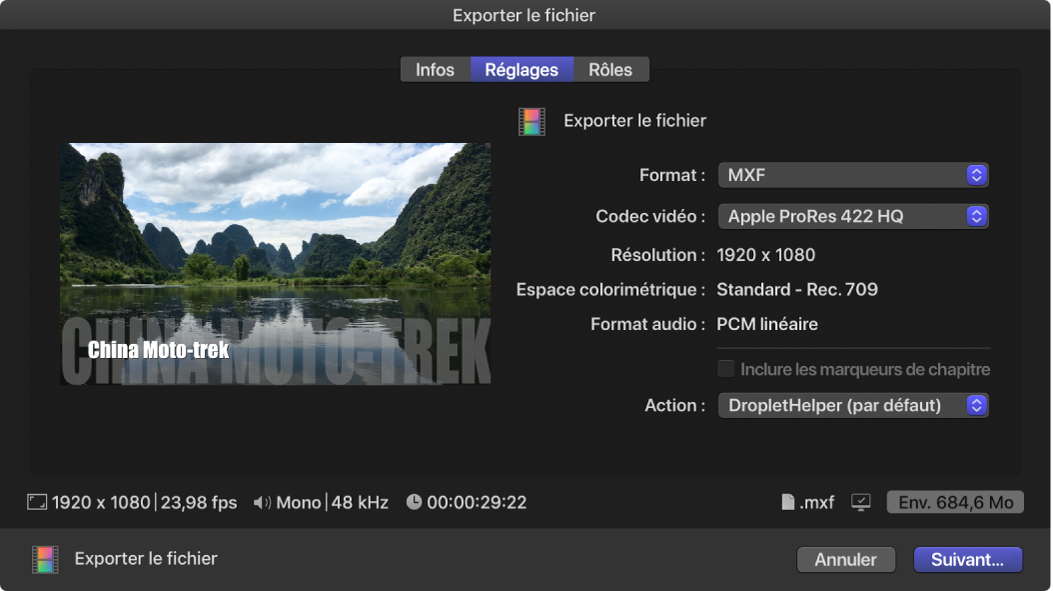Viewport: 1053px width, 591px height.
Task: Click the Annuler button
Action: [x=846, y=559]
